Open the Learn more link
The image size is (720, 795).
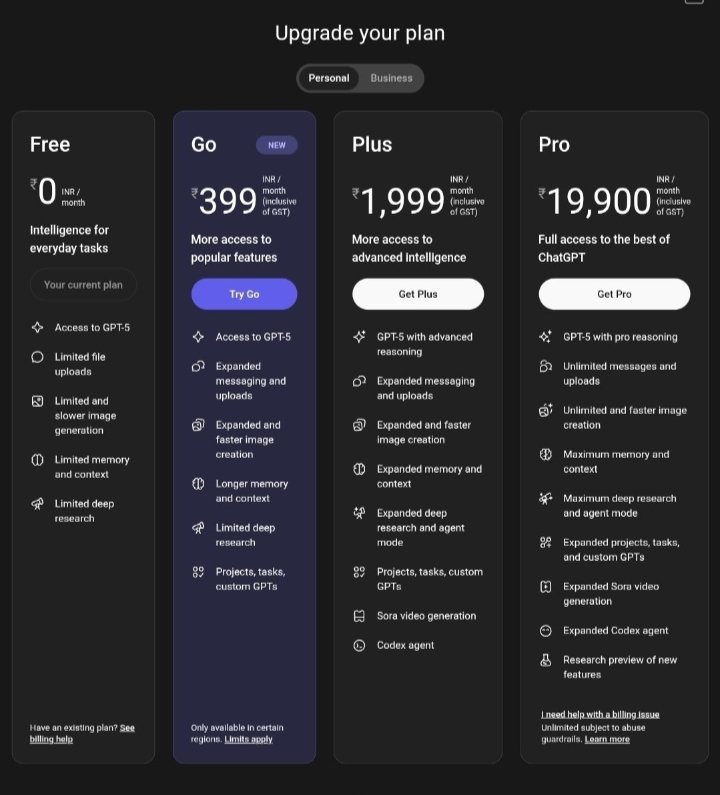click(607, 739)
